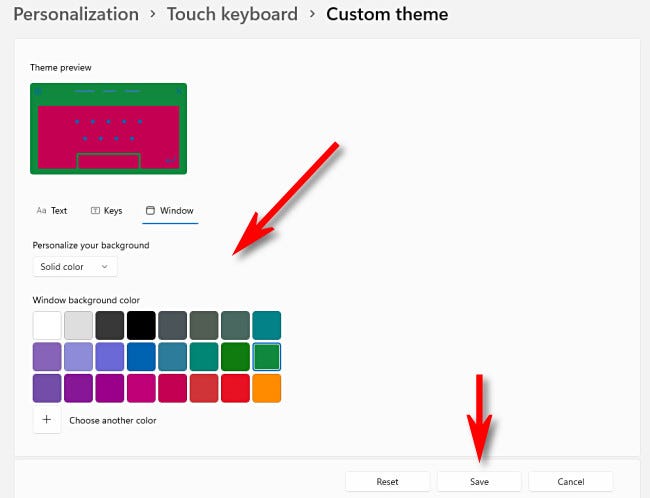
Task: Choose the selected green swatch
Action: (x=266, y=357)
